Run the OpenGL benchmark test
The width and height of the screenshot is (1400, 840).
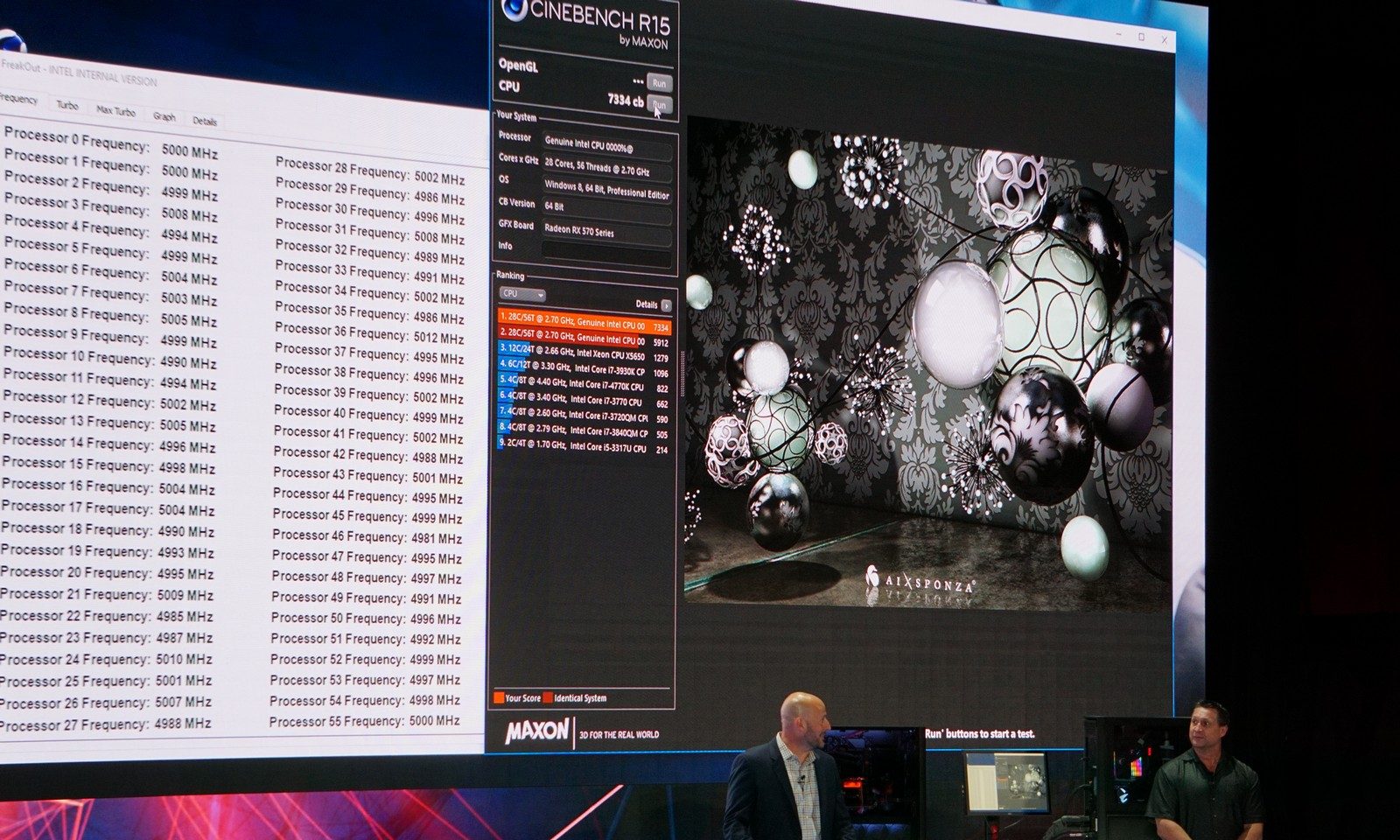coord(659,83)
